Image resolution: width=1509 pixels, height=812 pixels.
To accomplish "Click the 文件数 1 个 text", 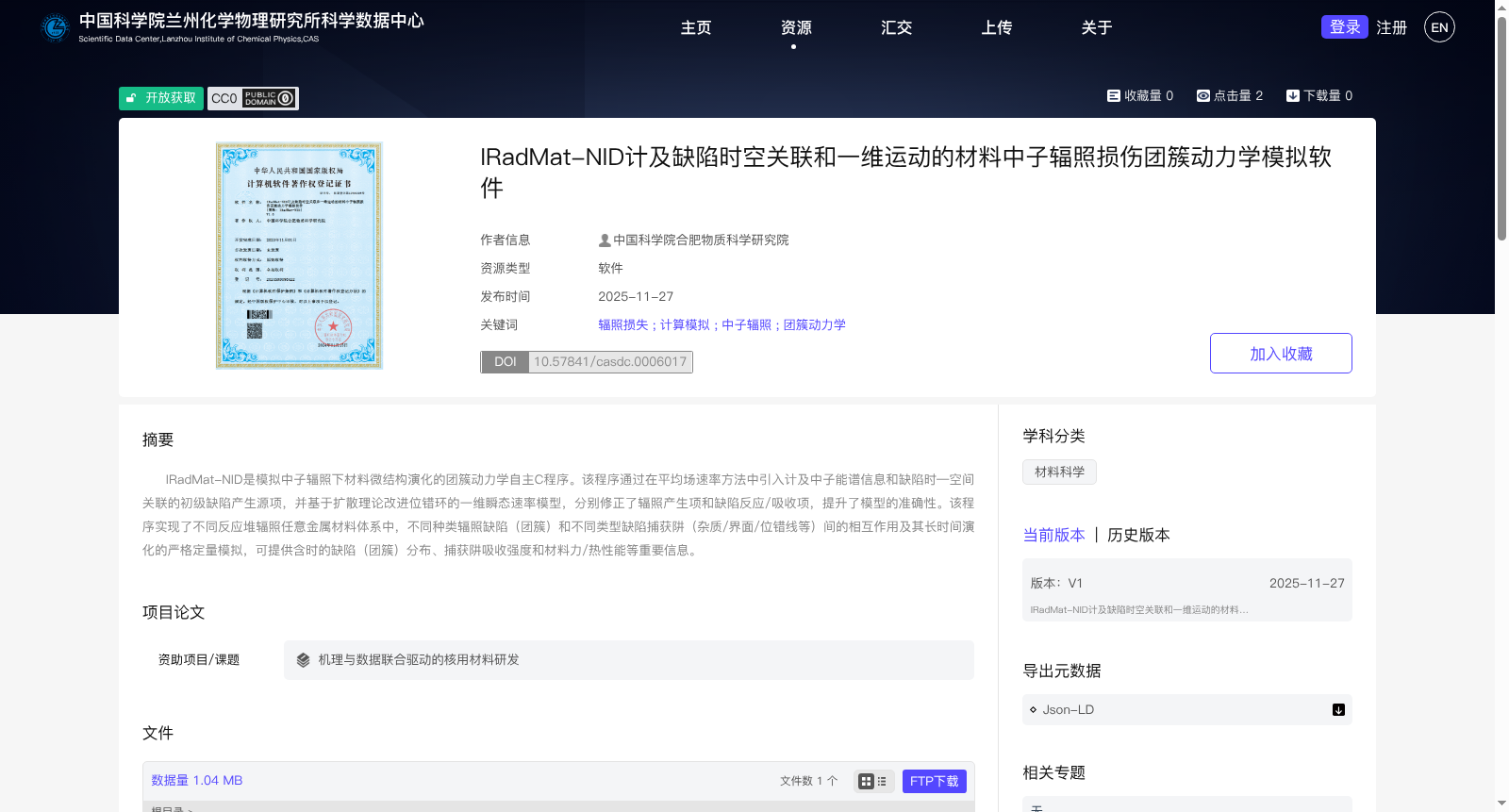I will [809, 781].
